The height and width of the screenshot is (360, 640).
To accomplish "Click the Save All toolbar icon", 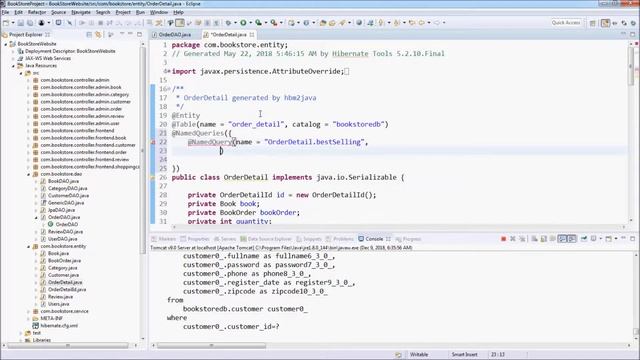I will (30, 23).
